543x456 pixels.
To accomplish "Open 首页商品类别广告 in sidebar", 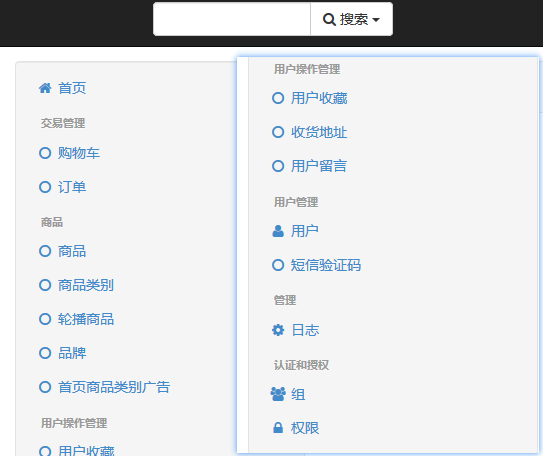I will click(114, 387).
